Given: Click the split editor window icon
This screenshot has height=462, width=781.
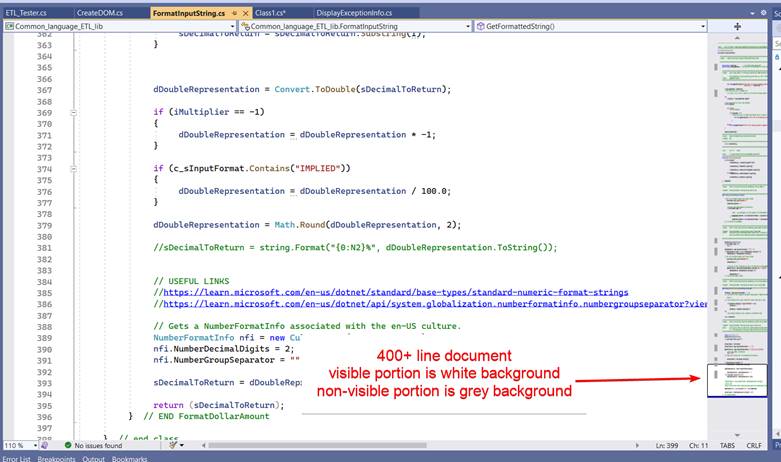Looking at the screenshot, I should [737, 26].
